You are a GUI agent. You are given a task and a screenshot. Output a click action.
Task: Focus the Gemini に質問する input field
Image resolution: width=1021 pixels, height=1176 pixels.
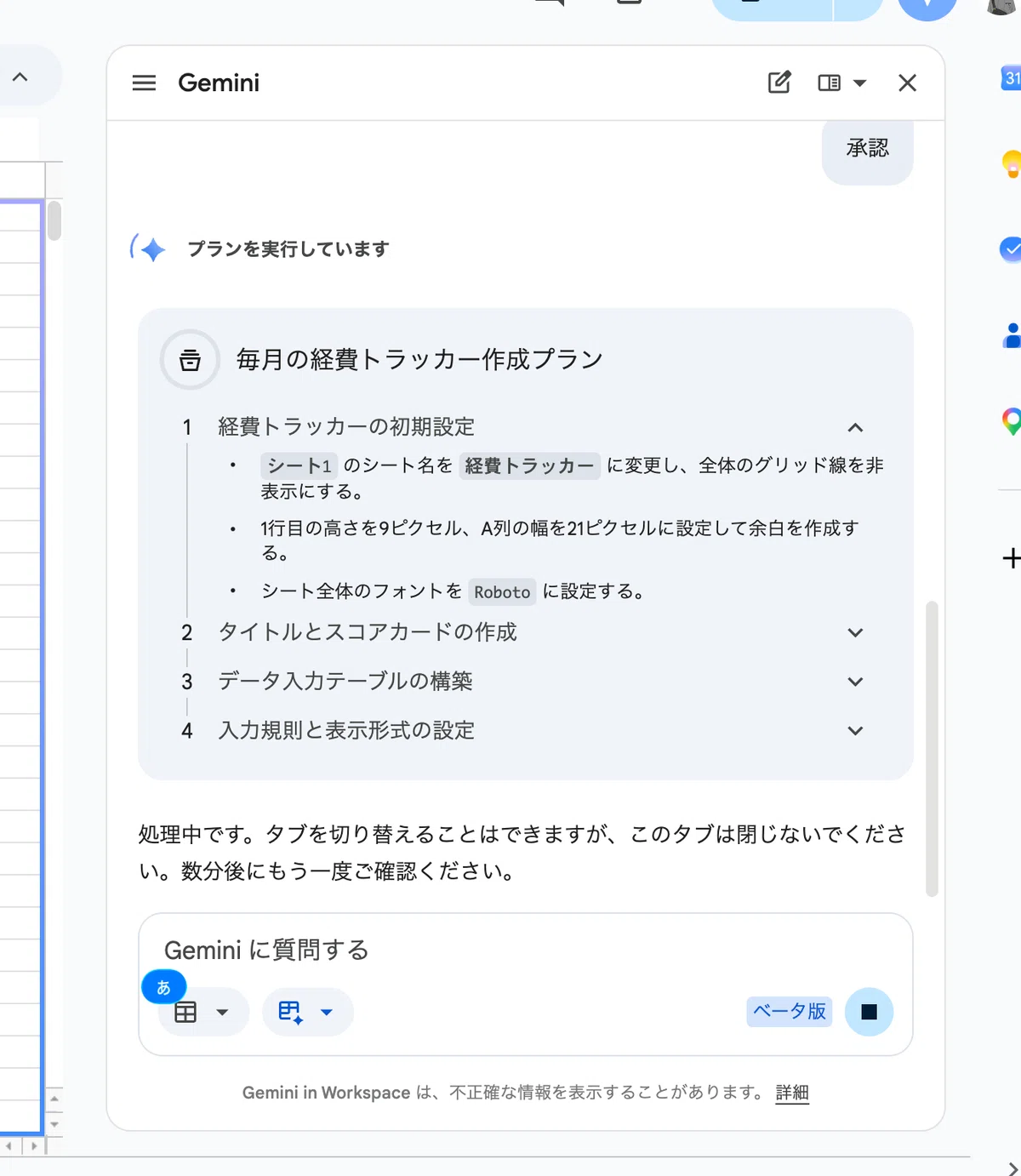(525, 950)
